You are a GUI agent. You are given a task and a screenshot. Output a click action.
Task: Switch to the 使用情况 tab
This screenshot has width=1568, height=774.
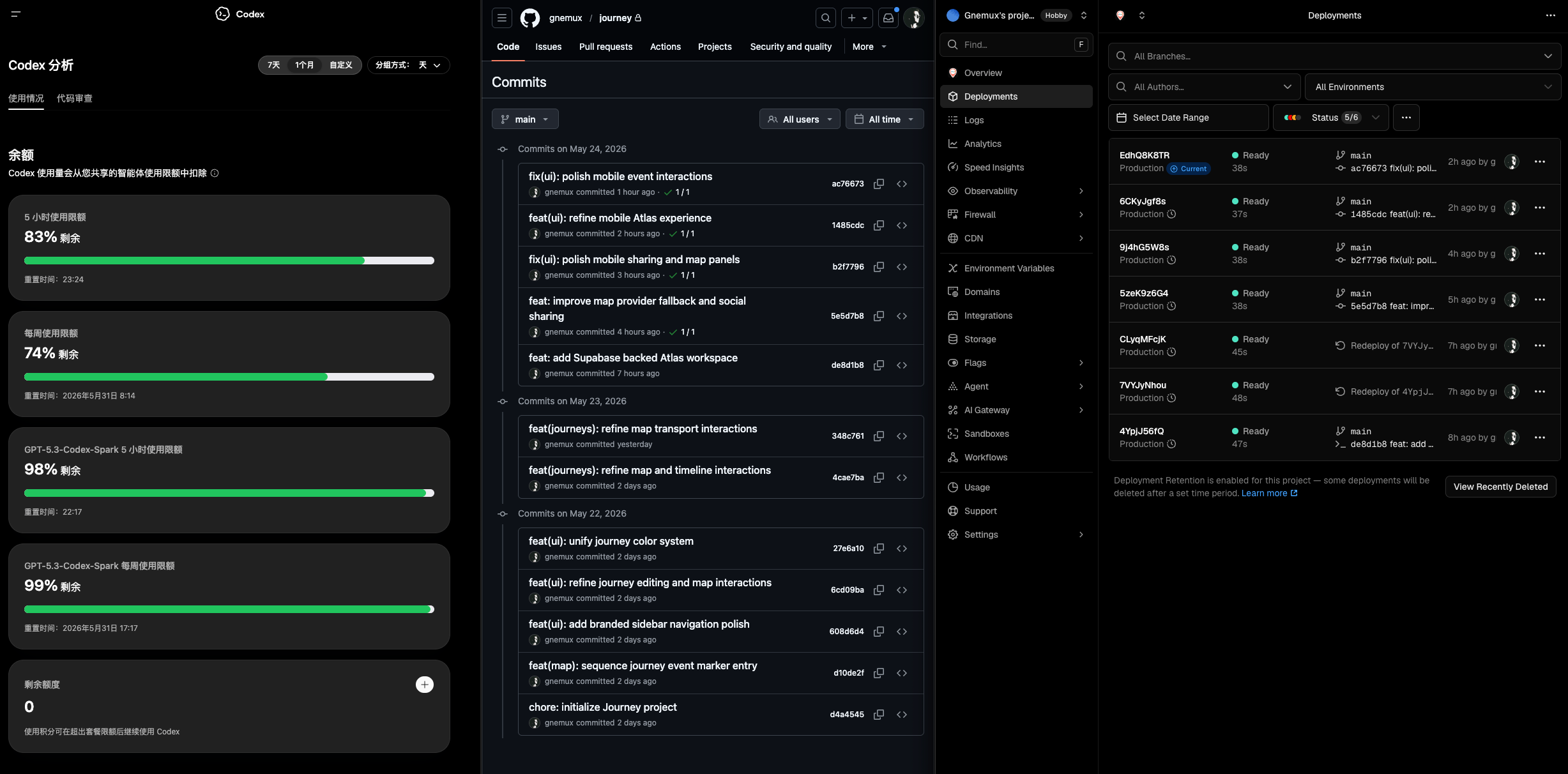click(x=26, y=98)
